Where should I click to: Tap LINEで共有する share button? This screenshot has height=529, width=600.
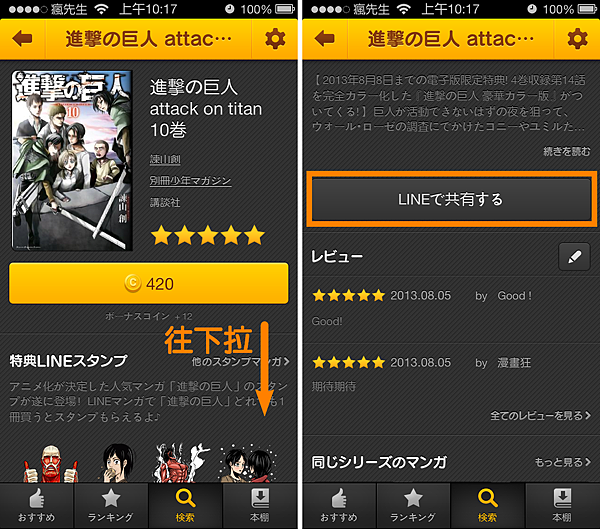point(451,199)
